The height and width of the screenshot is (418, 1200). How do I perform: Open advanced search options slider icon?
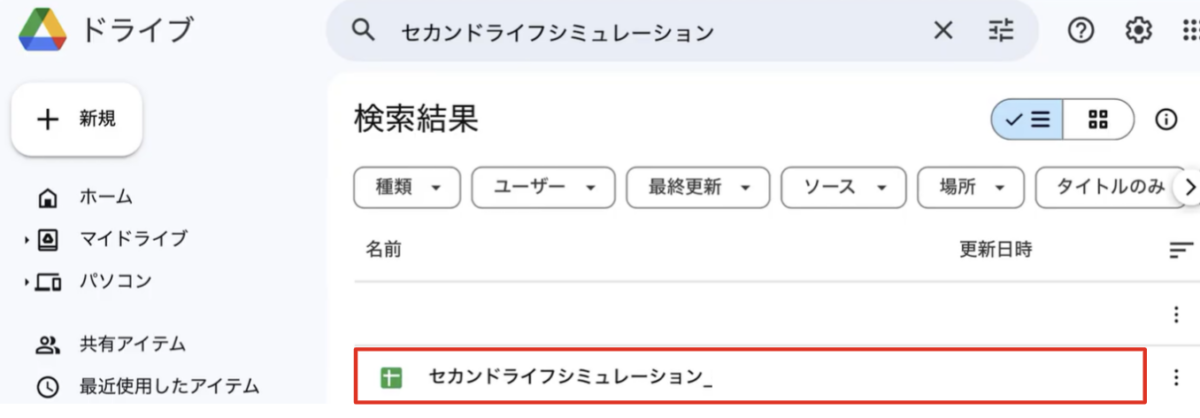(x=1001, y=31)
